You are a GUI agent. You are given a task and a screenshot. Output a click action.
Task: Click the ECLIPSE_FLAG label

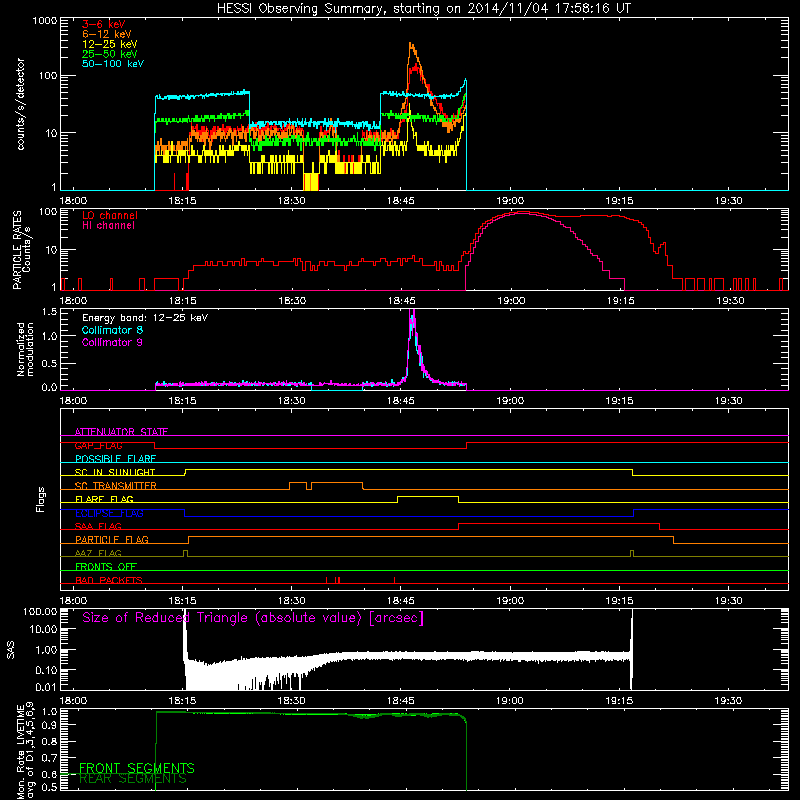point(109,513)
